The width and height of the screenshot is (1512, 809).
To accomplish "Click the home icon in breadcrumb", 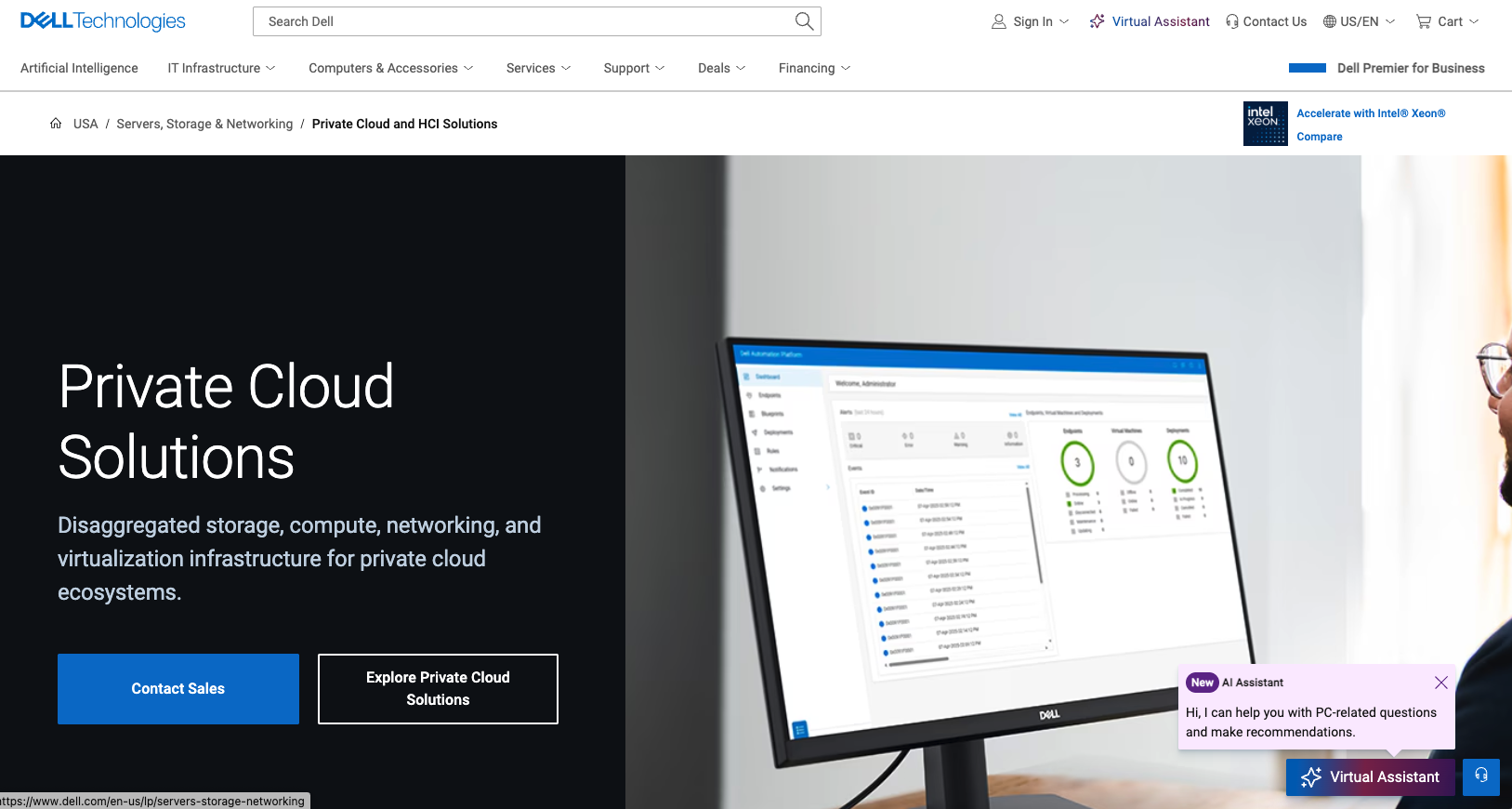I will [x=56, y=123].
